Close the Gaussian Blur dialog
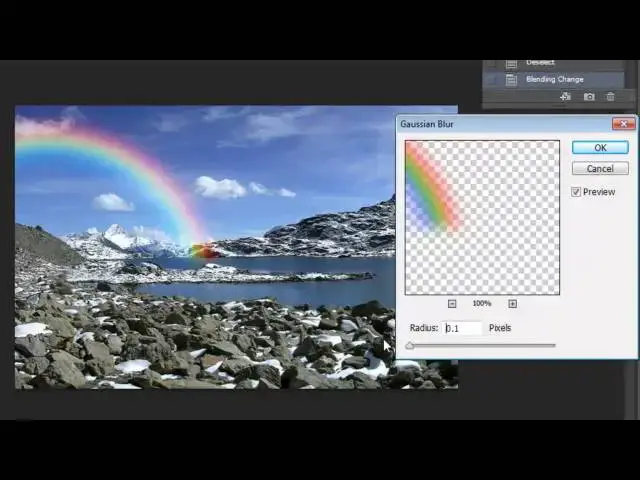 624,124
